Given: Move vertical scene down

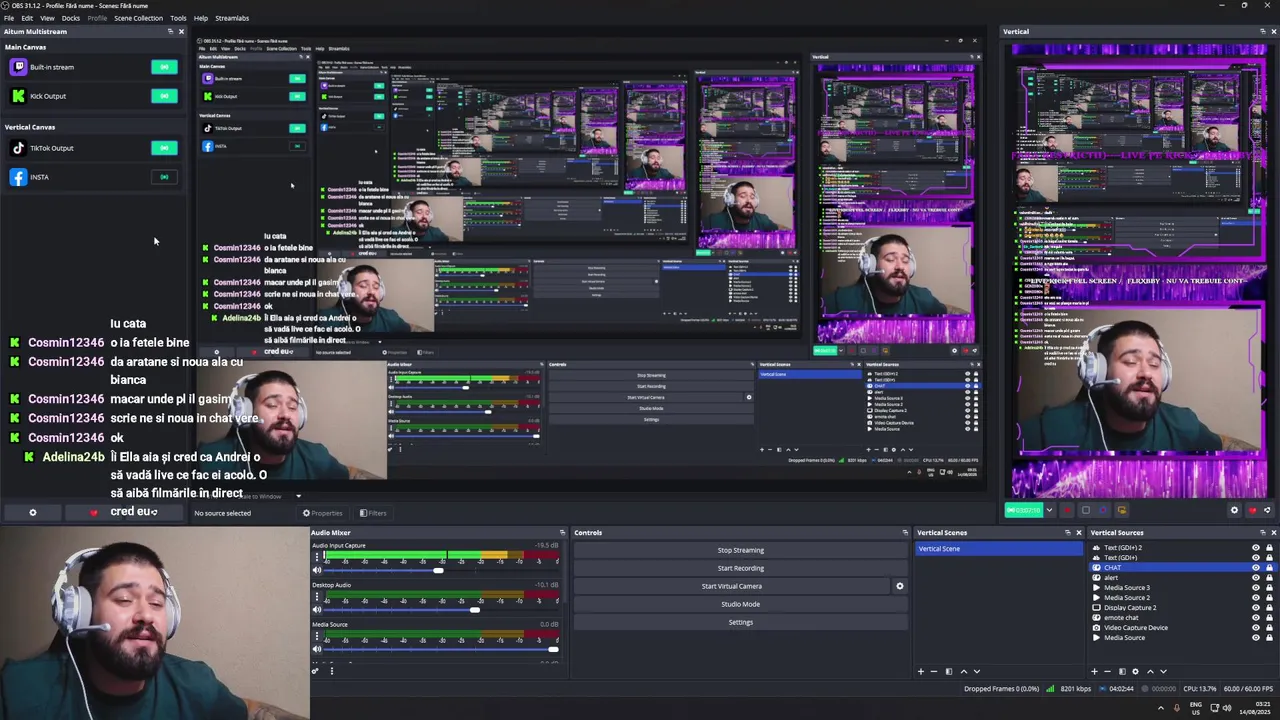Looking at the screenshot, I should coord(977,672).
